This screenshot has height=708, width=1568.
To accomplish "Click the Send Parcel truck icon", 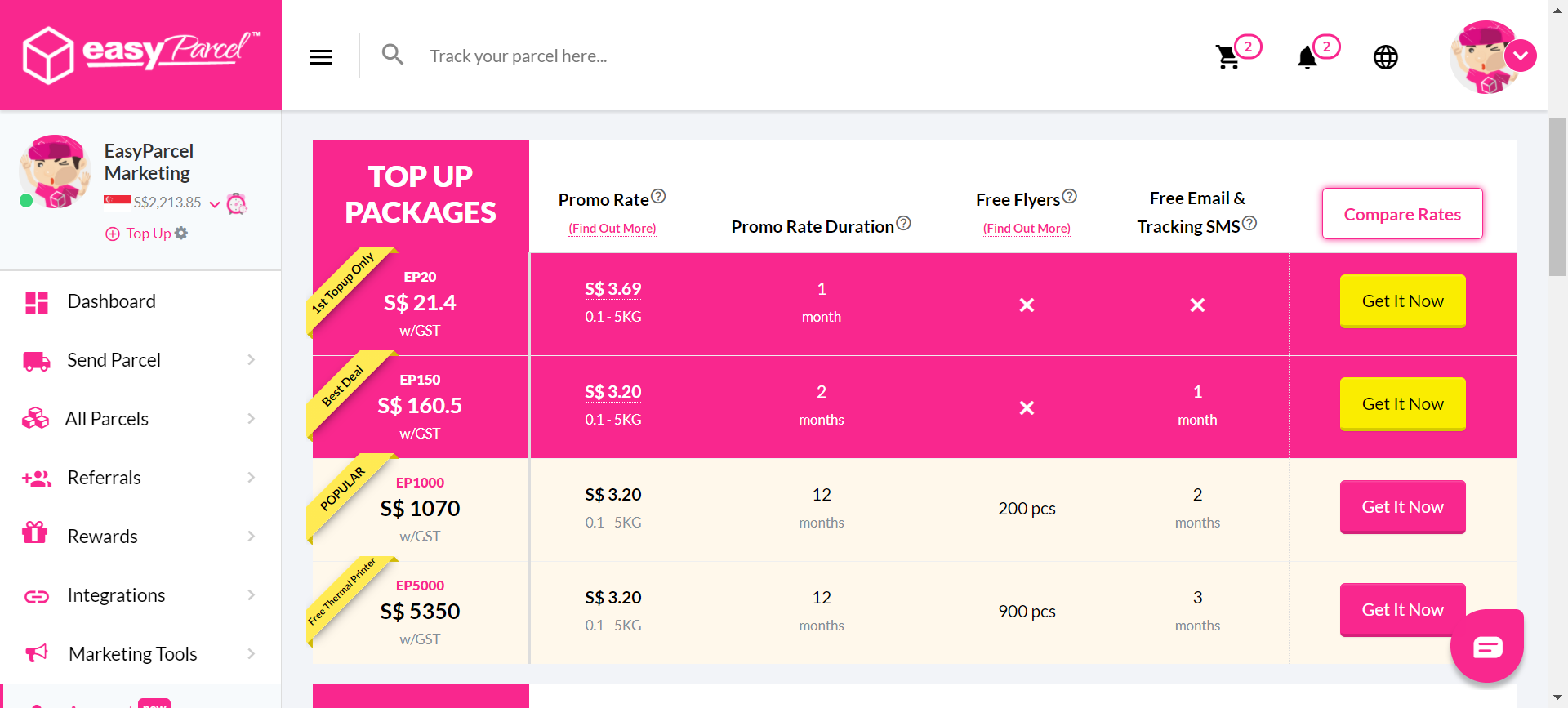I will (37, 361).
